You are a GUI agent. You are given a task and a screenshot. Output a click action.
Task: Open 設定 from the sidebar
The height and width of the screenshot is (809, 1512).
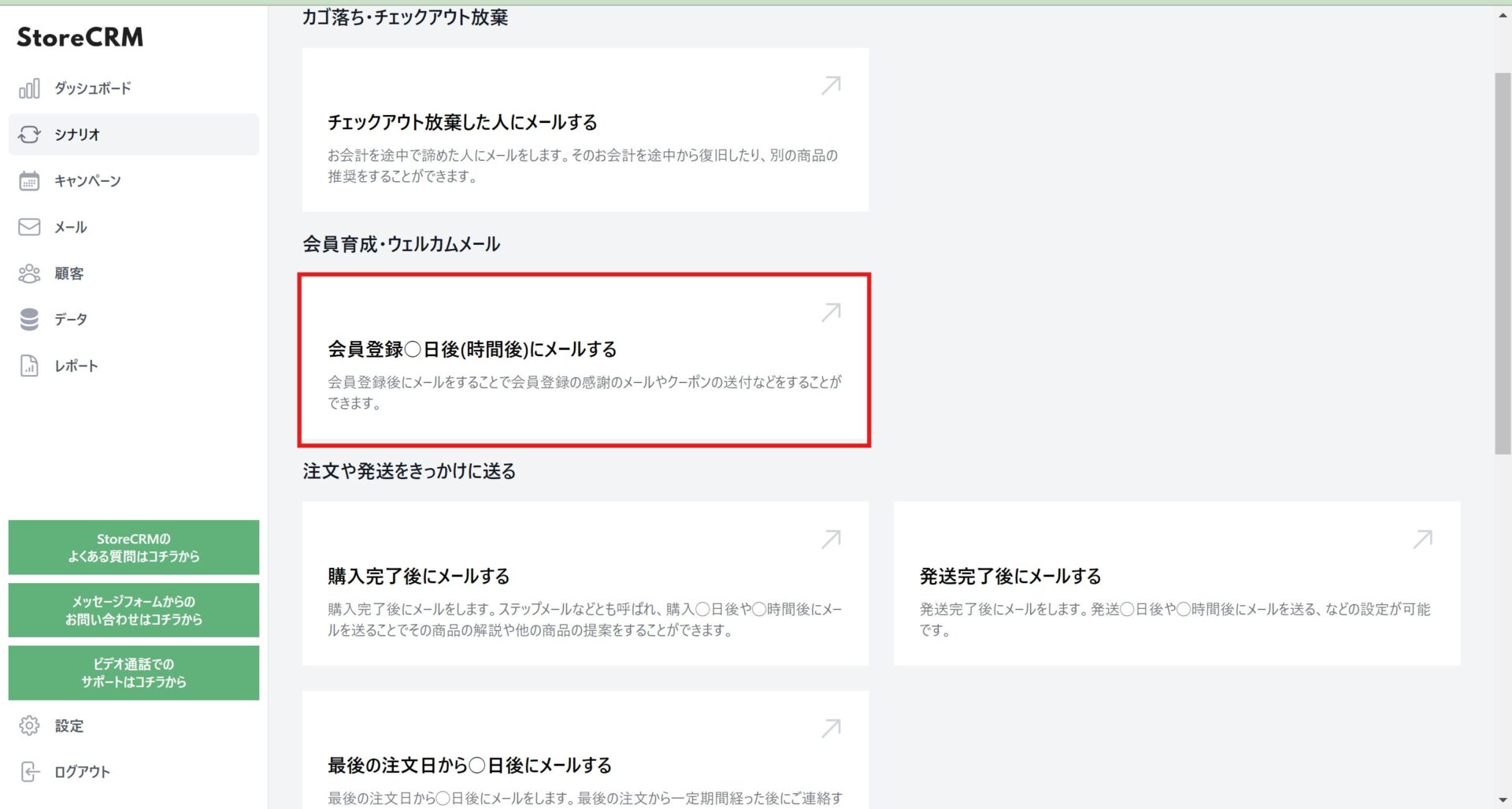(x=134, y=726)
